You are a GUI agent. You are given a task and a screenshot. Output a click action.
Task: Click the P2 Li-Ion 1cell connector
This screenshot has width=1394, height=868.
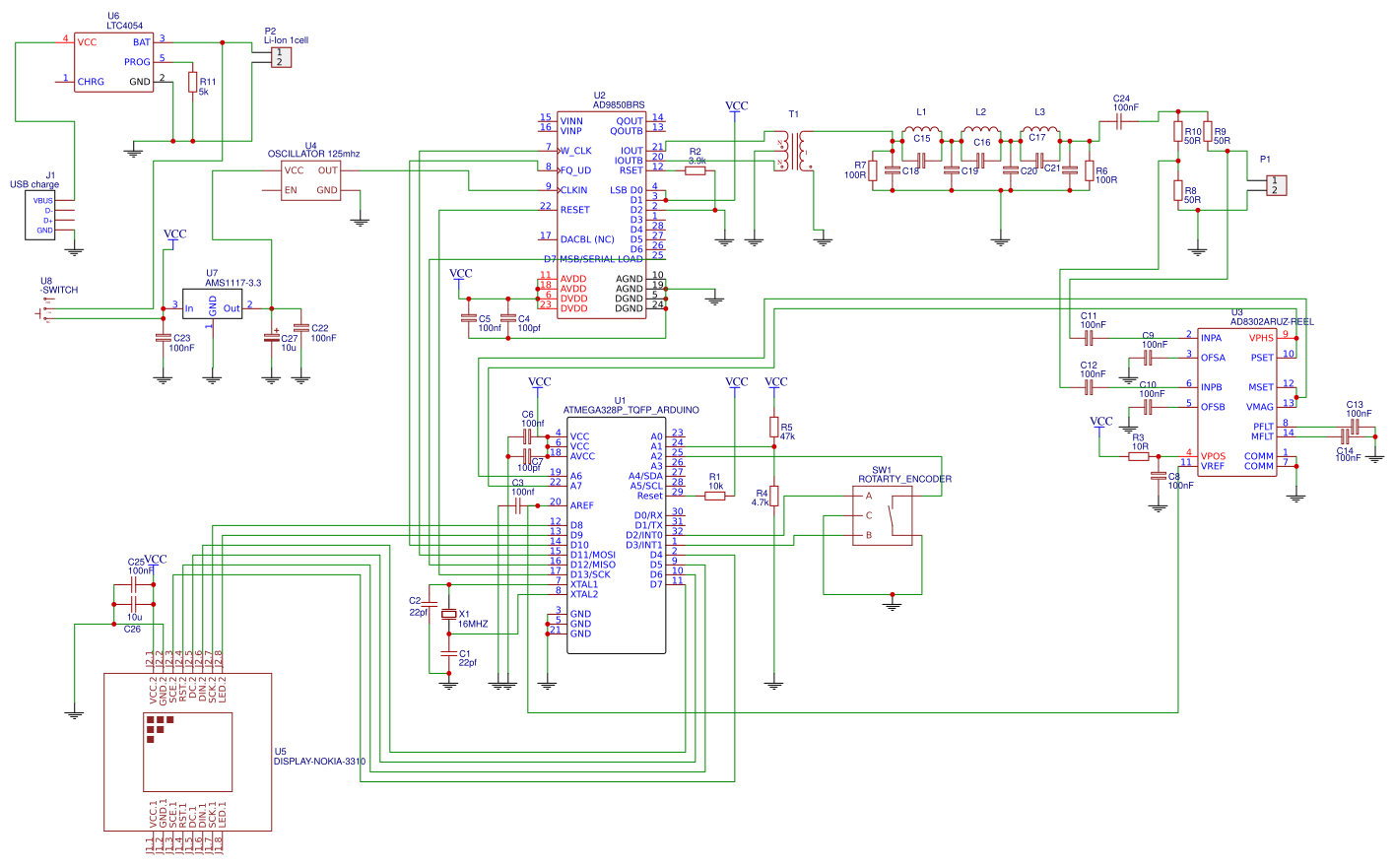point(281,56)
